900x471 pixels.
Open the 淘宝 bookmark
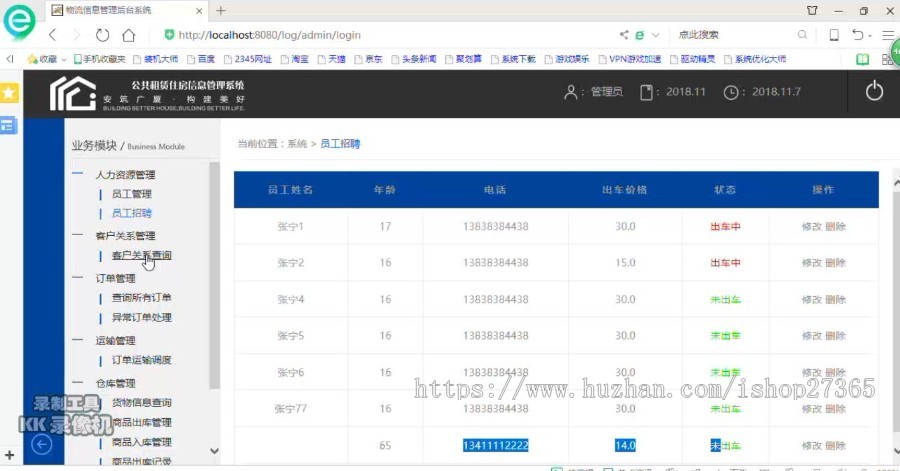pyautogui.click(x=294, y=59)
